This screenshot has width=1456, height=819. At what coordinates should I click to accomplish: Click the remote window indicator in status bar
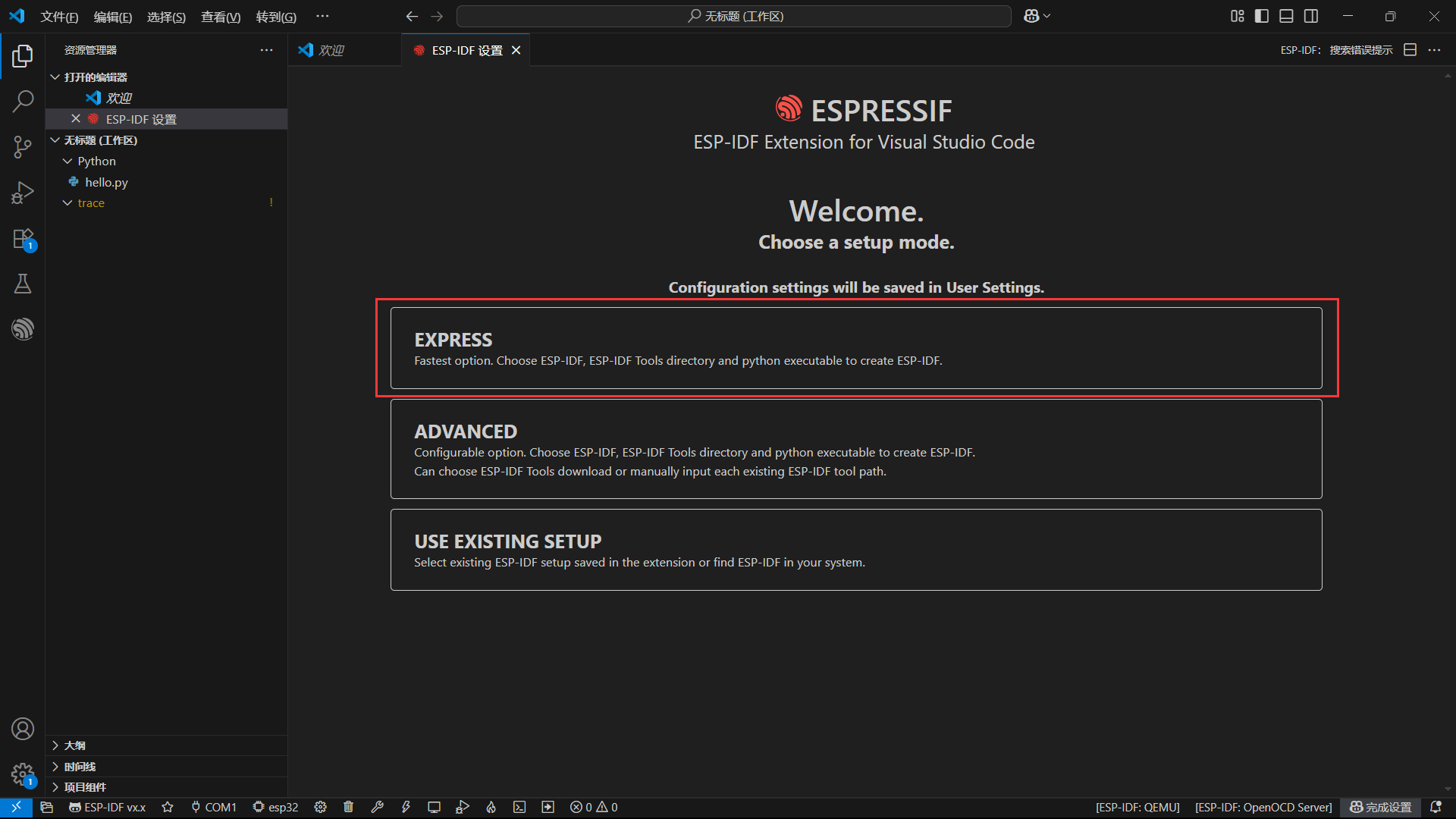[16, 808]
